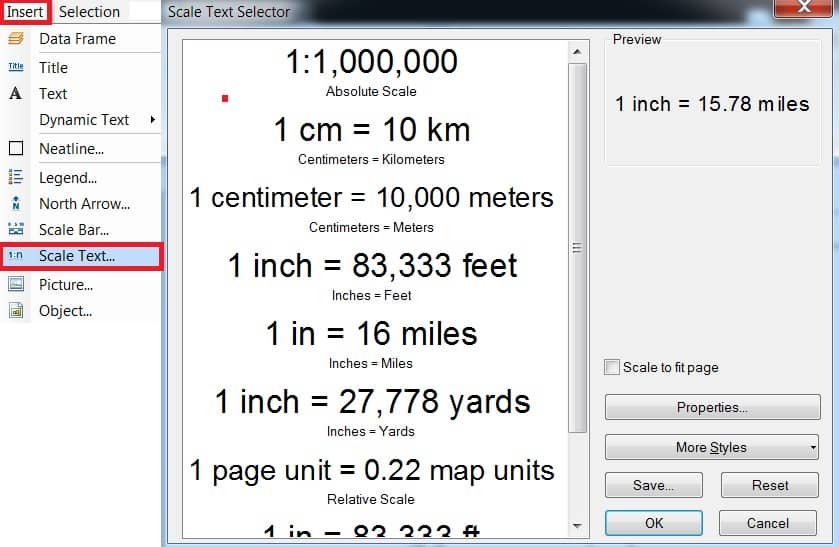Enable Scale to fit page checkbox
Image resolution: width=839 pixels, height=547 pixels.
coord(611,367)
